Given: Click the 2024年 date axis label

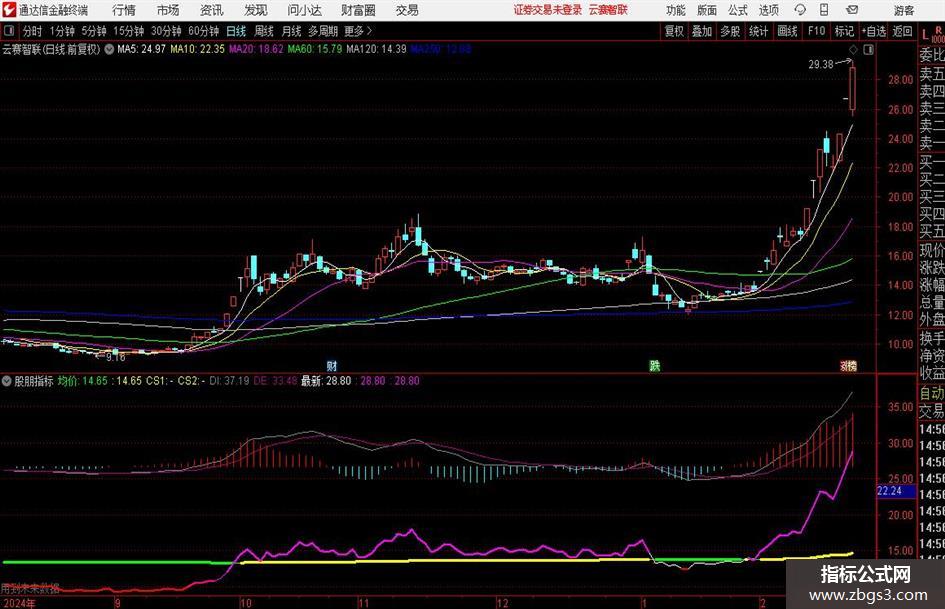Looking at the screenshot, I should tap(19, 603).
